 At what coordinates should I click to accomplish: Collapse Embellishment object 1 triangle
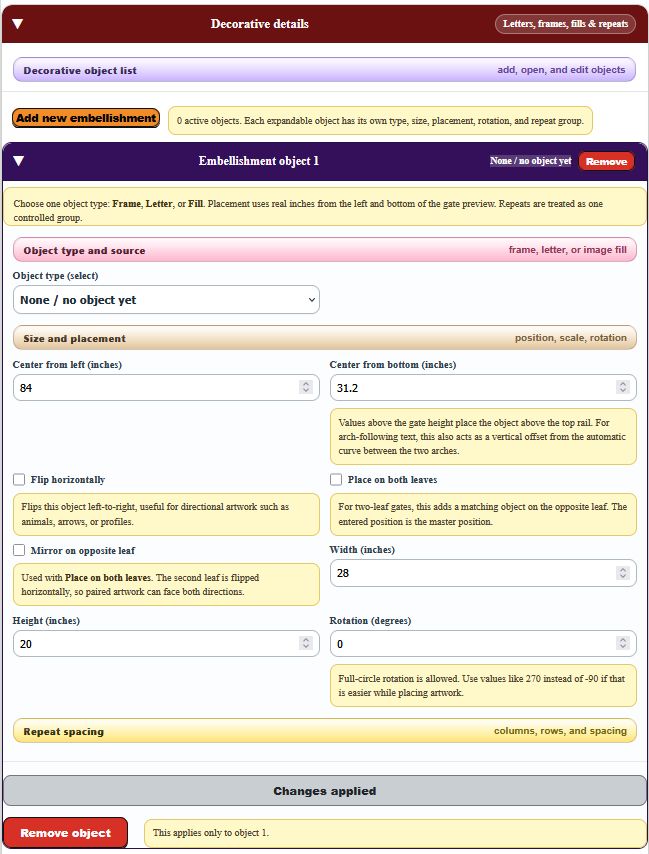(19, 161)
